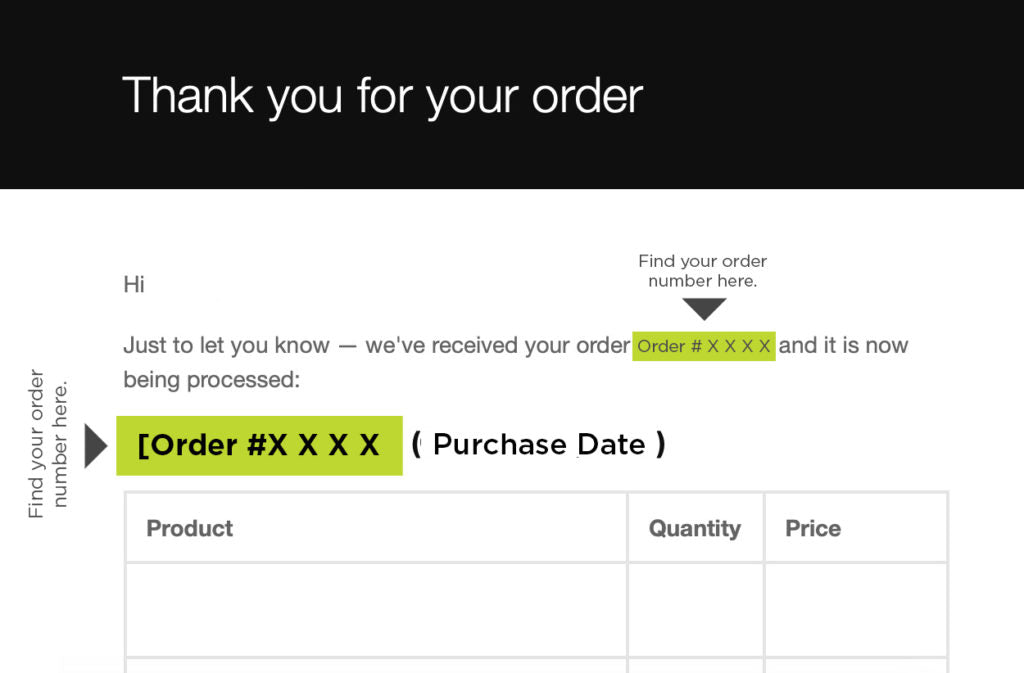1024x673 pixels.
Task: Click the empty cell under Price
Action: pos(855,609)
